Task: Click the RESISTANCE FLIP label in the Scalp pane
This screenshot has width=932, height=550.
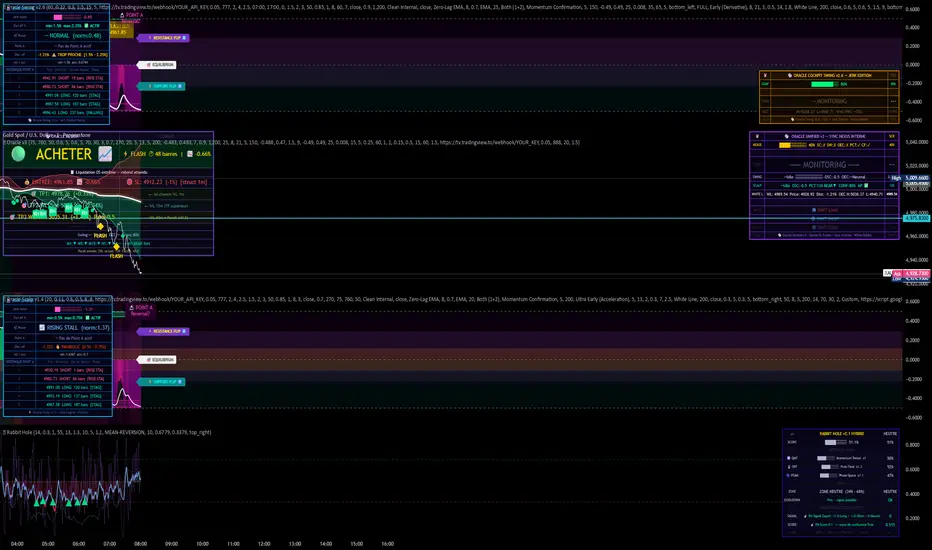Action: [164, 331]
